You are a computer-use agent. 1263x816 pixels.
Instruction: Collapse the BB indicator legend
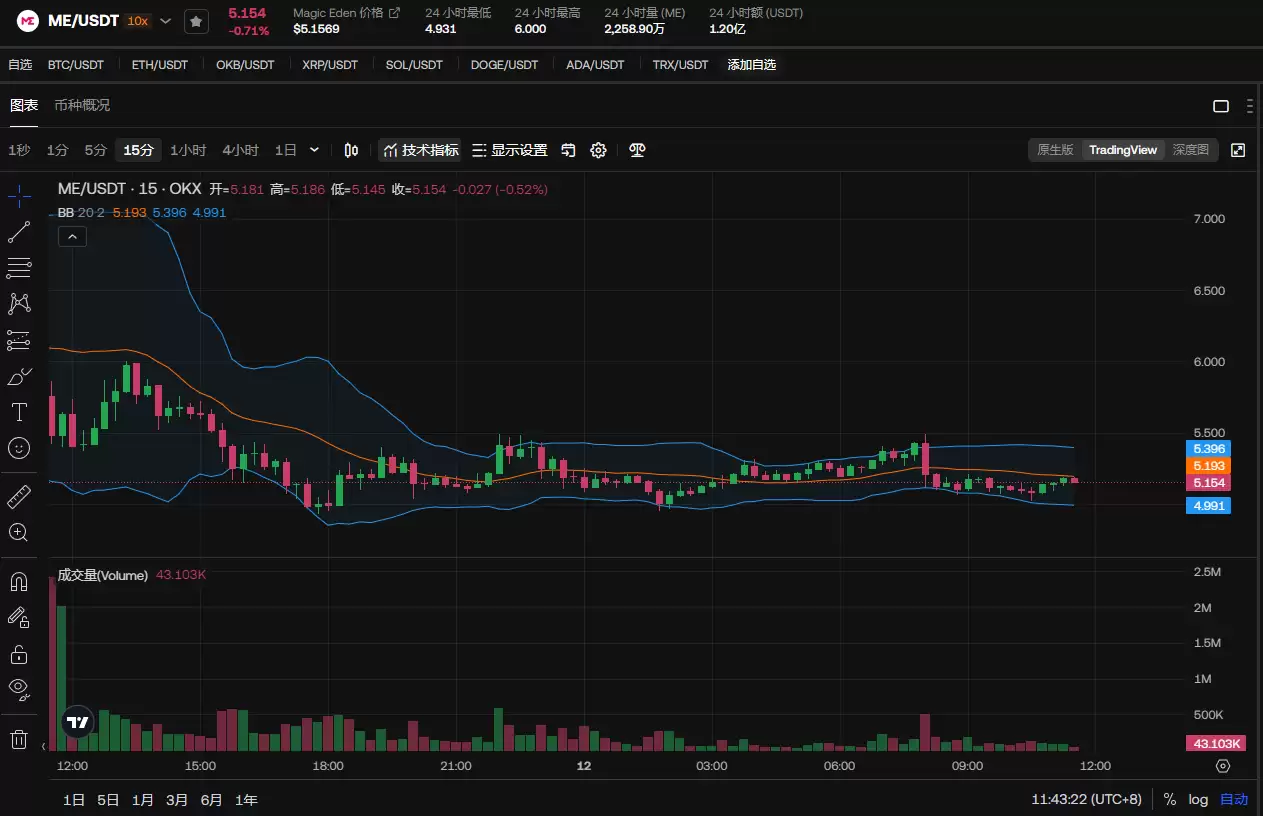click(73, 237)
